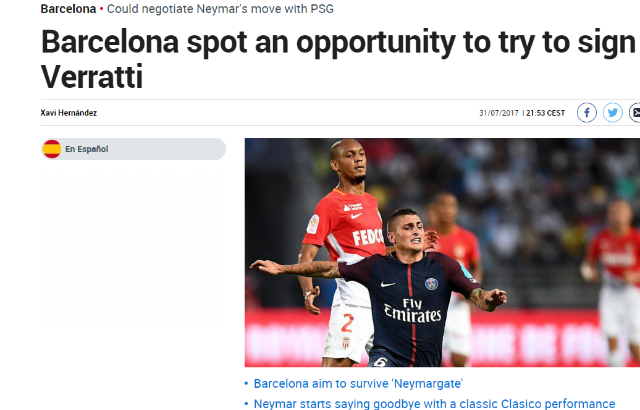The width and height of the screenshot is (640, 410).
Task: Open 'Barcelona aim to survive Neymargate' link
Action: [x=358, y=383]
